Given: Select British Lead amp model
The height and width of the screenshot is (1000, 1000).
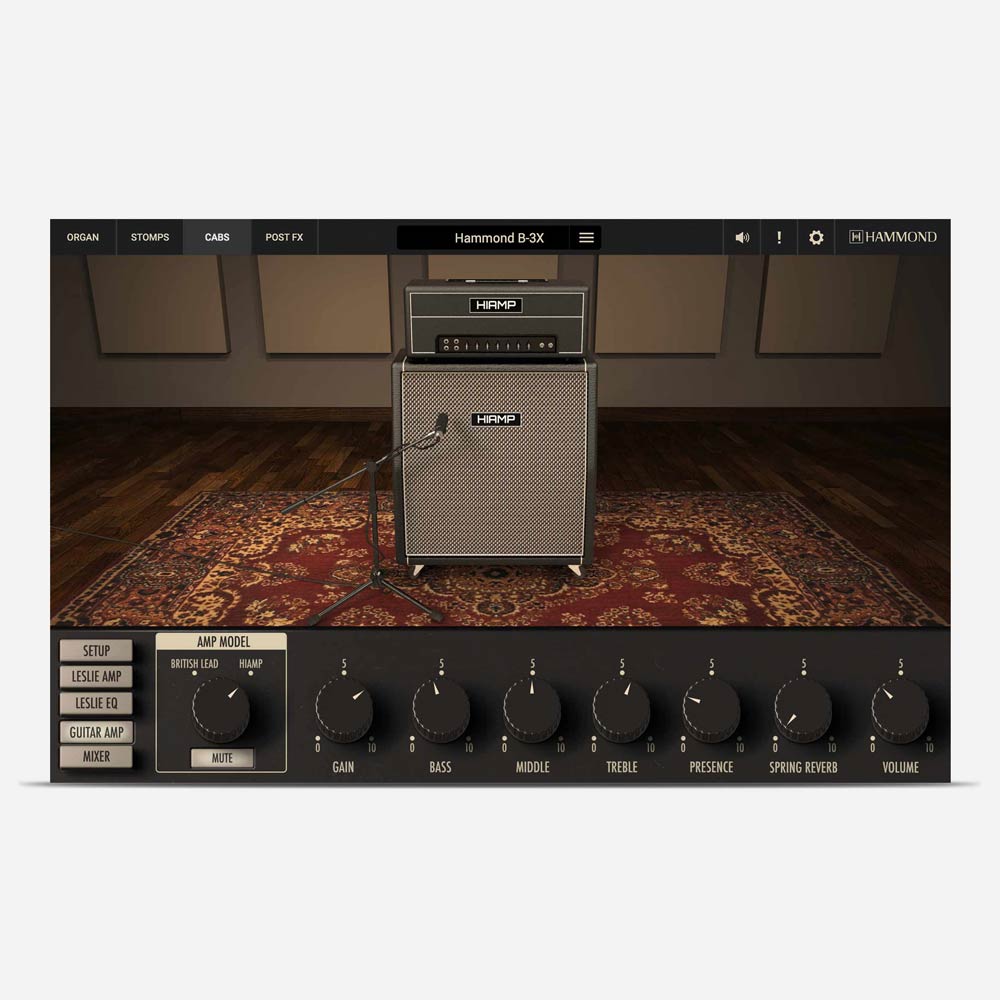Looking at the screenshot, I should click(194, 664).
